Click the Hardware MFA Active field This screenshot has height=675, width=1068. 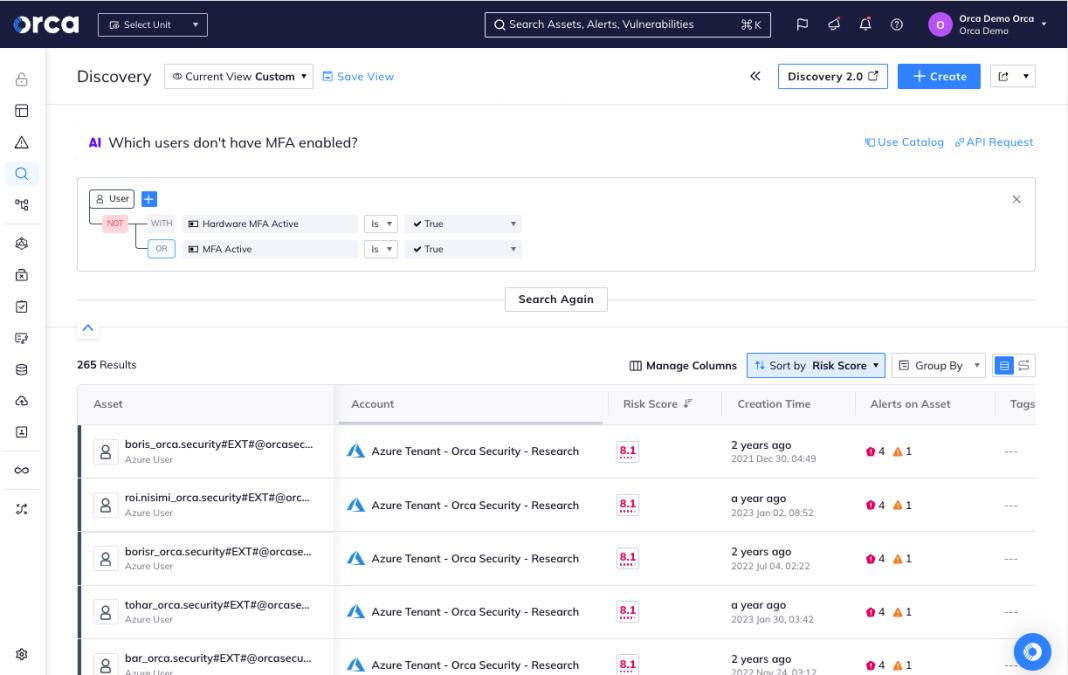pyautogui.click(x=270, y=224)
